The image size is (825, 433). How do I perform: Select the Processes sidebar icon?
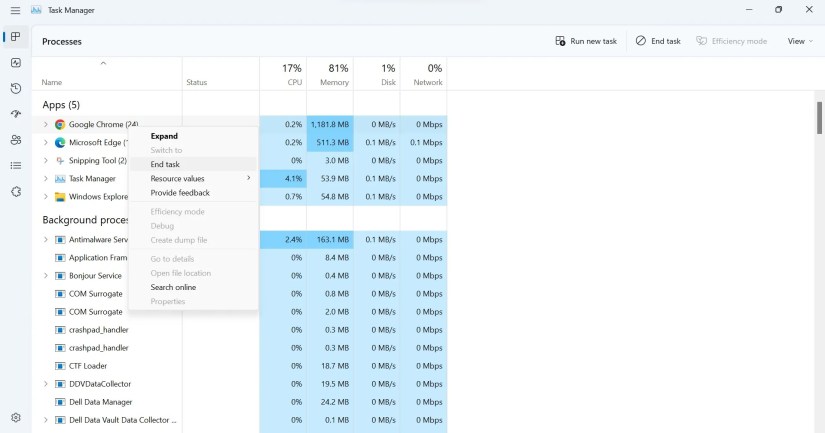coord(16,37)
